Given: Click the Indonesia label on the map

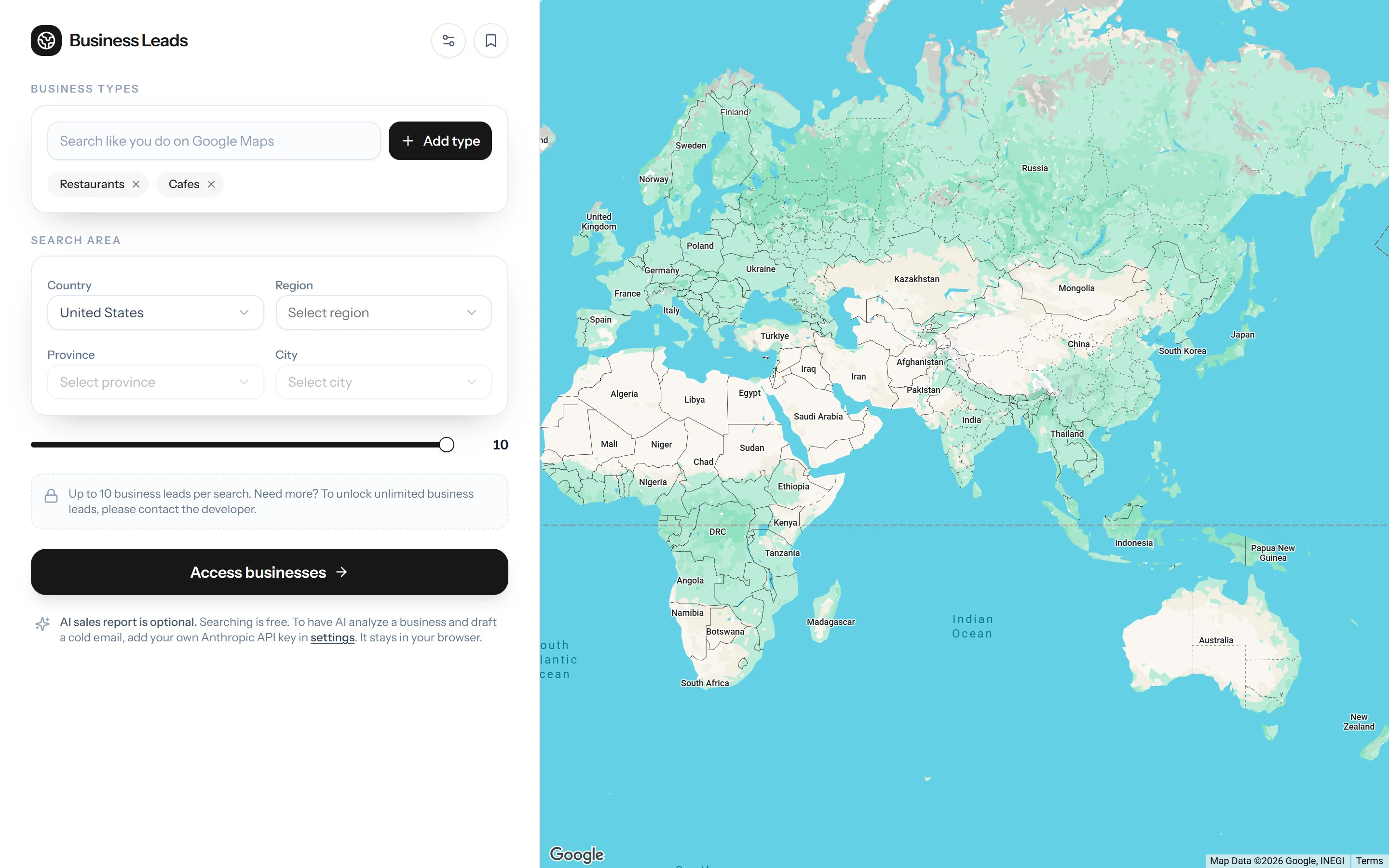Looking at the screenshot, I should coord(1133,543).
